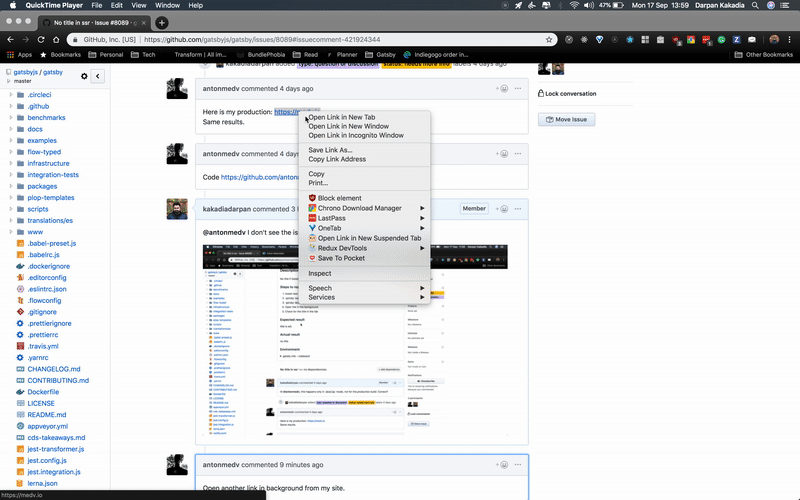Click battery indicator showing 47%
Screen dimensions: 800x500
pos(612,6)
